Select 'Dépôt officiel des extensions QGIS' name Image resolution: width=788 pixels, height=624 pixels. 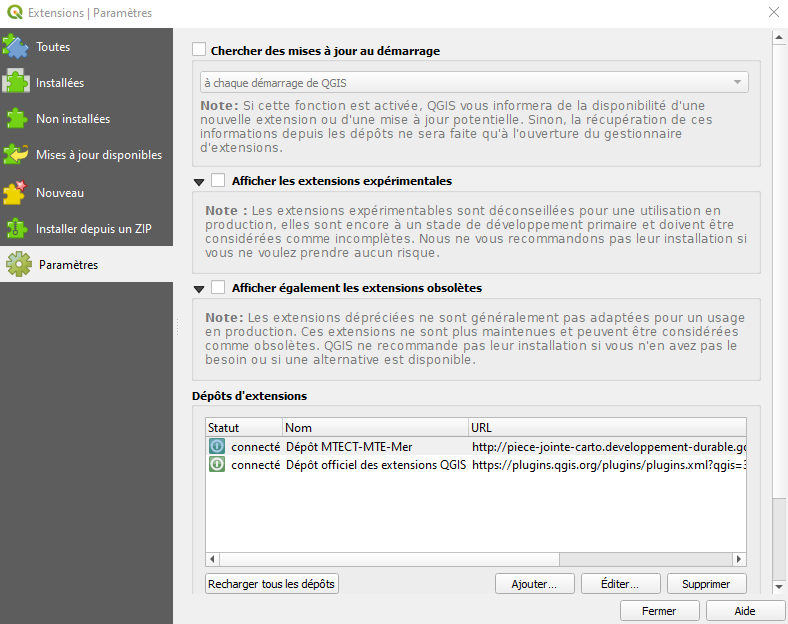pyautogui.click(x=376, y=465)
